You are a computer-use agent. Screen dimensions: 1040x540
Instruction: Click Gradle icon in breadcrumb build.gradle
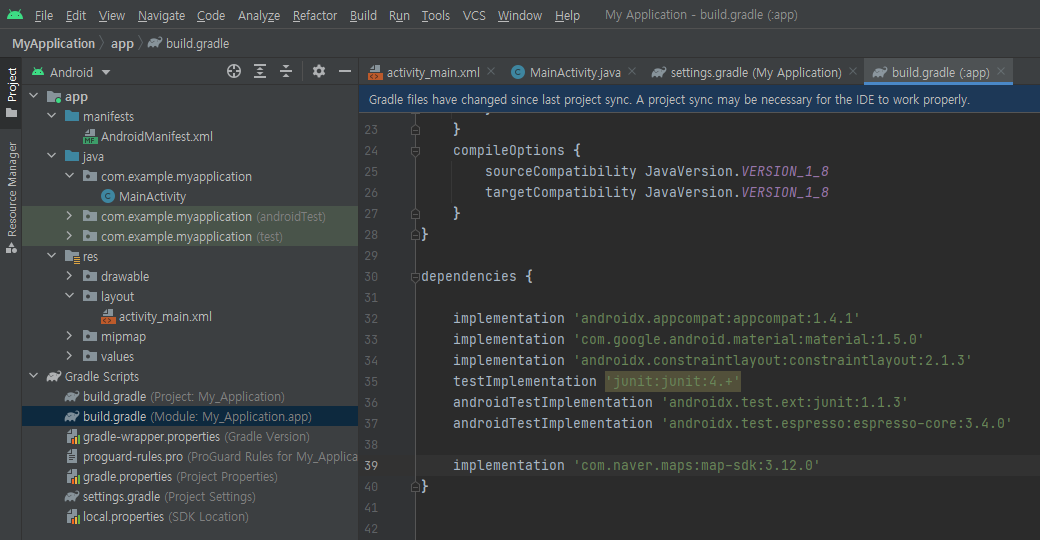[155, 43]
